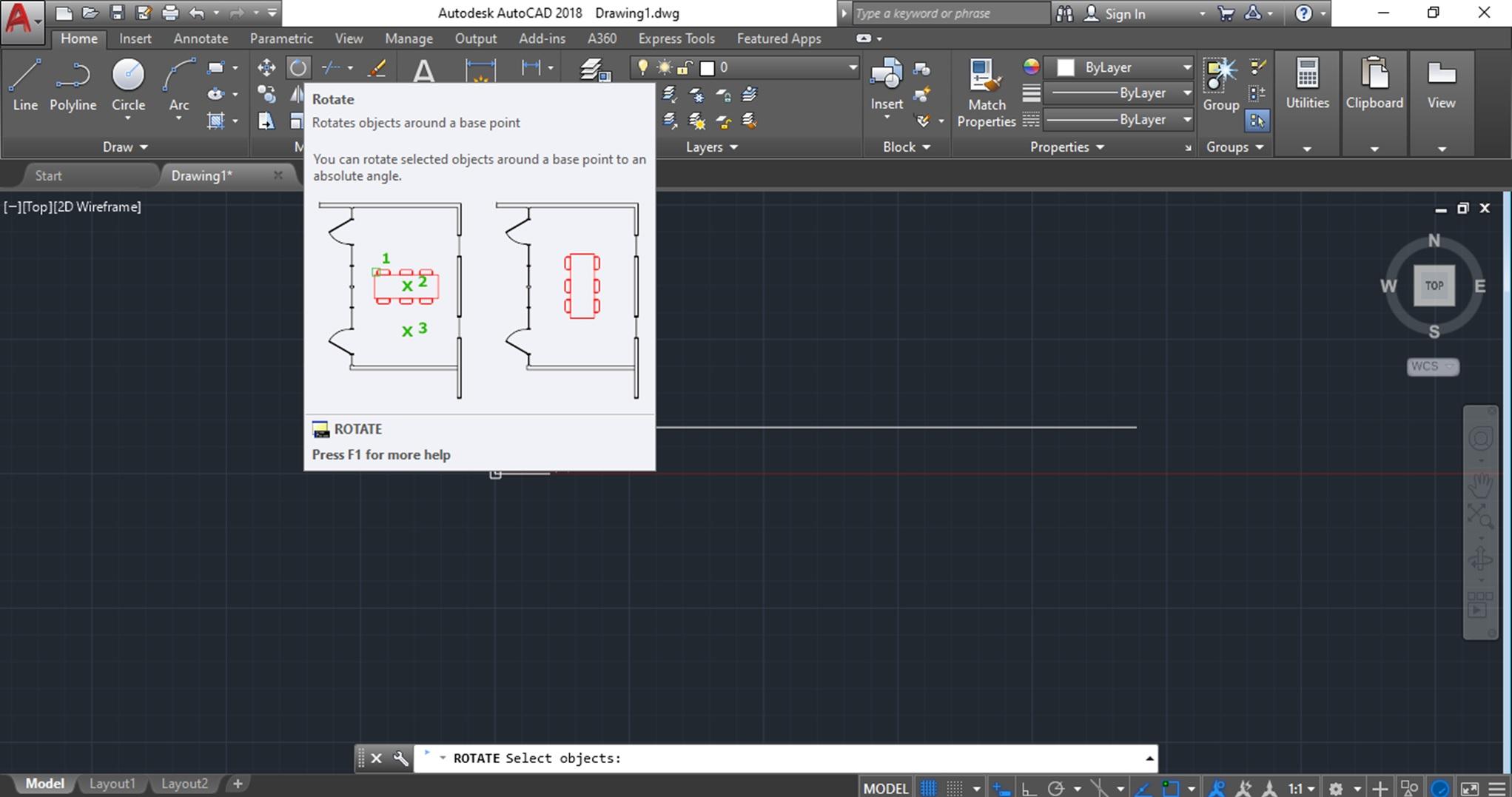Select the Arc tool
Viewport: 1512px width, 797px height.
pyautogui.click(x=178, y=85)
